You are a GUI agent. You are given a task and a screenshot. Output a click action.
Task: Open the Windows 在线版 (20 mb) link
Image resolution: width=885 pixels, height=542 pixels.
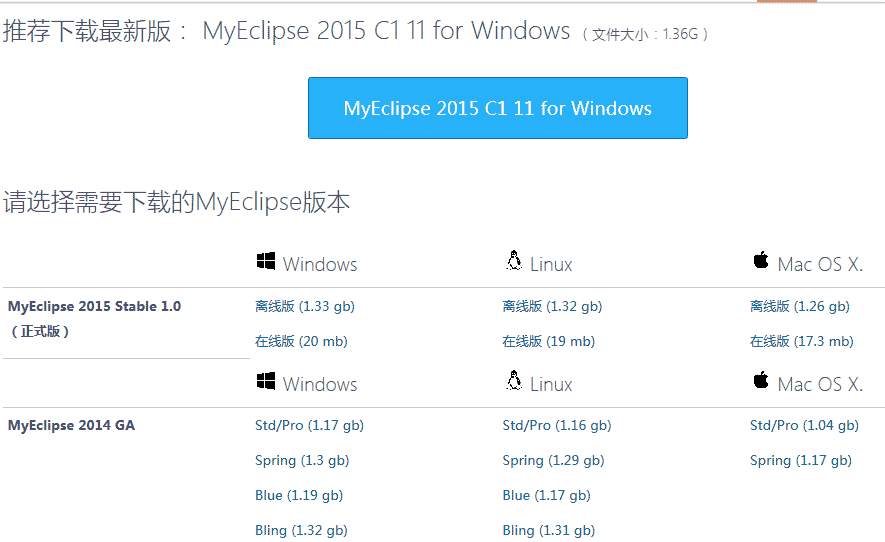point(301,341)
